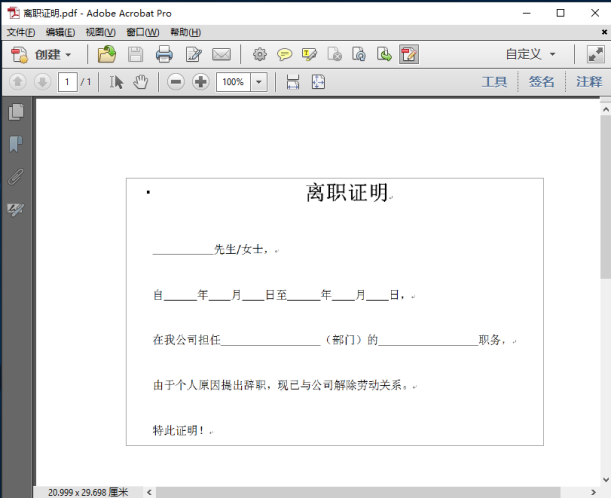Screen dimensions: 611x498
Task: Show the Signatures panel icon
Action: point(16,209)
